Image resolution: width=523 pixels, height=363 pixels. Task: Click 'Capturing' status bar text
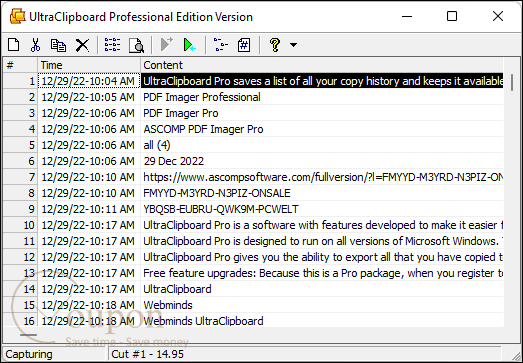[29, 354]
